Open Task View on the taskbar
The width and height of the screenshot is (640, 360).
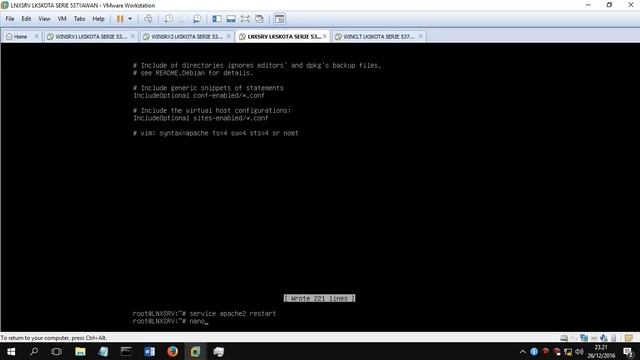click(x=56, y=351)
